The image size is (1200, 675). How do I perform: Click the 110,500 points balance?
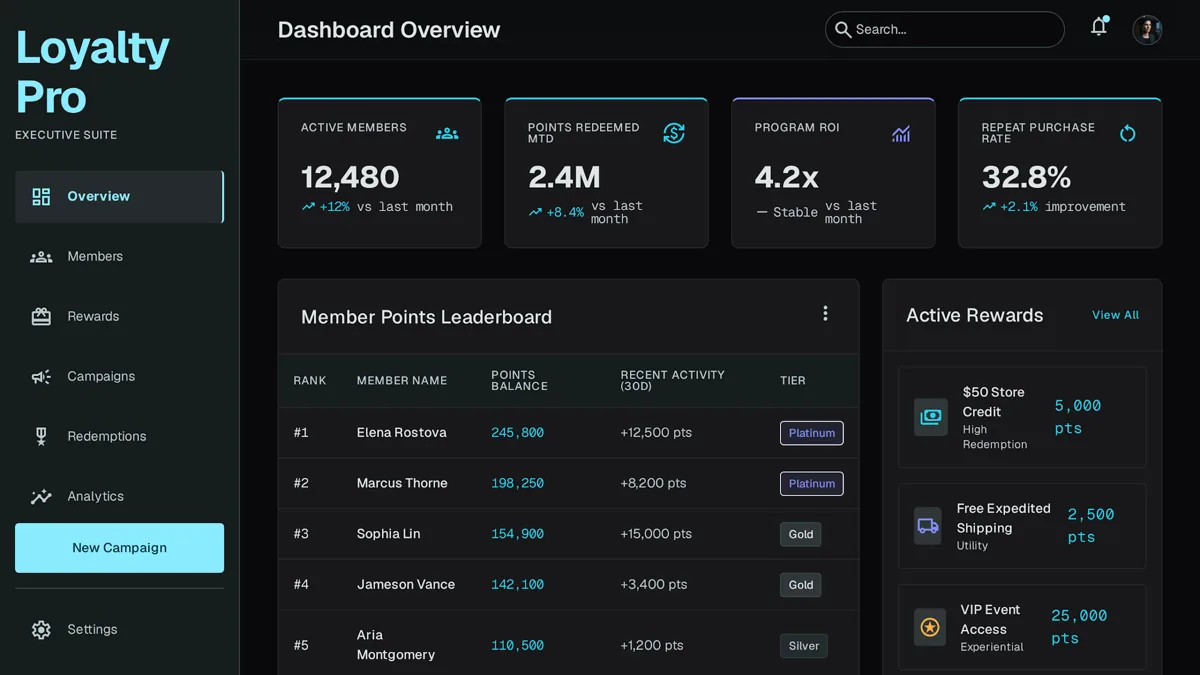click(517, 646)
